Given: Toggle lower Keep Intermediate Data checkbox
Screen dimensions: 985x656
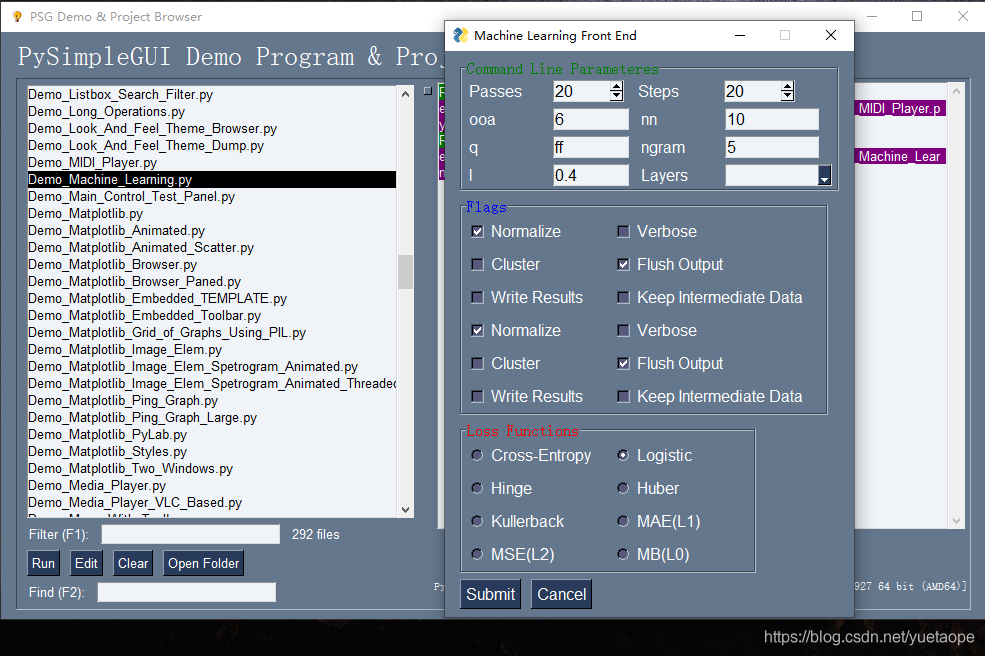Looking at the screenshot, I should pyautogui.click(x=623, y=396).
